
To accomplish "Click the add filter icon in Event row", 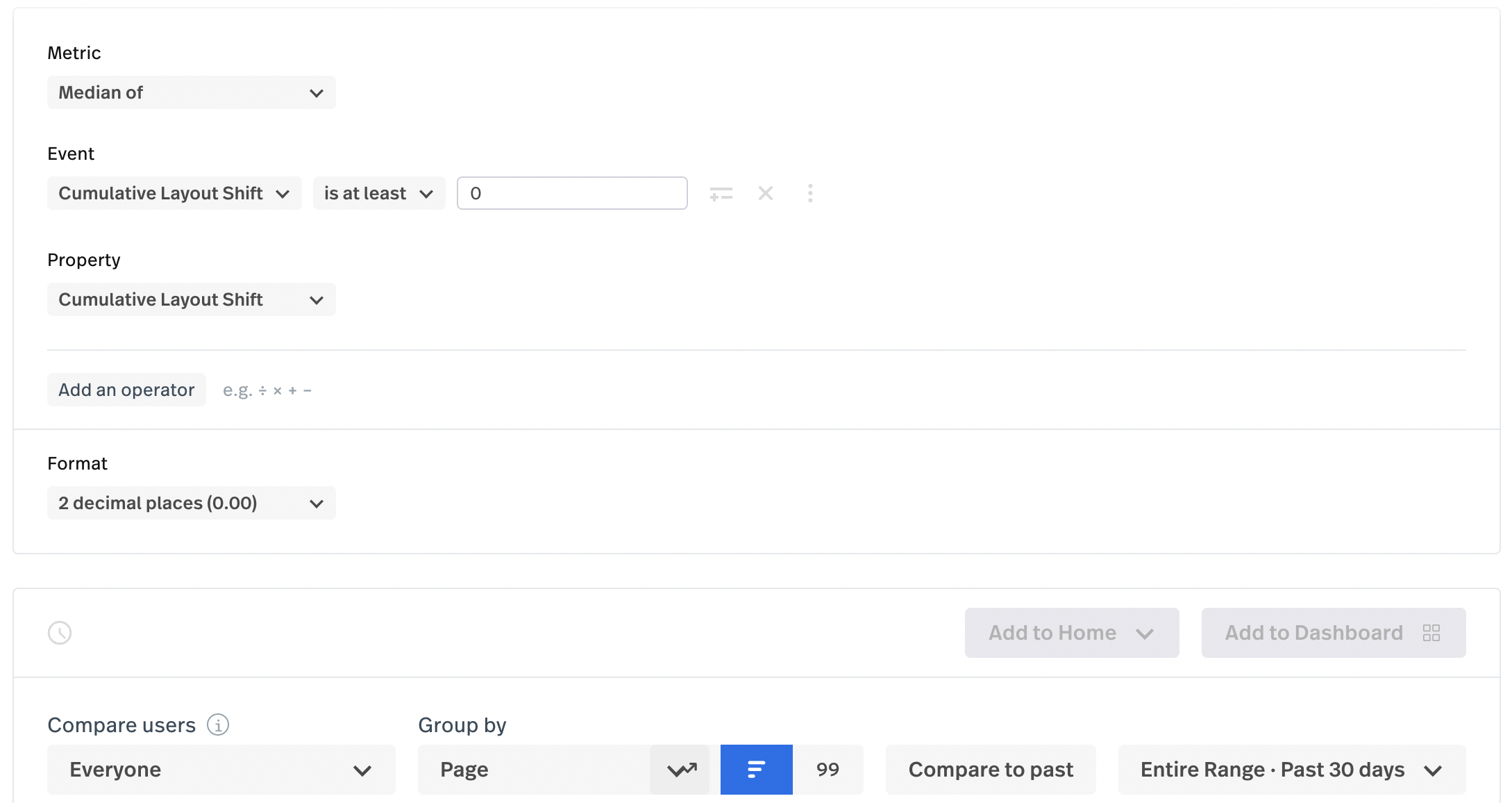I will pos(721,194).
